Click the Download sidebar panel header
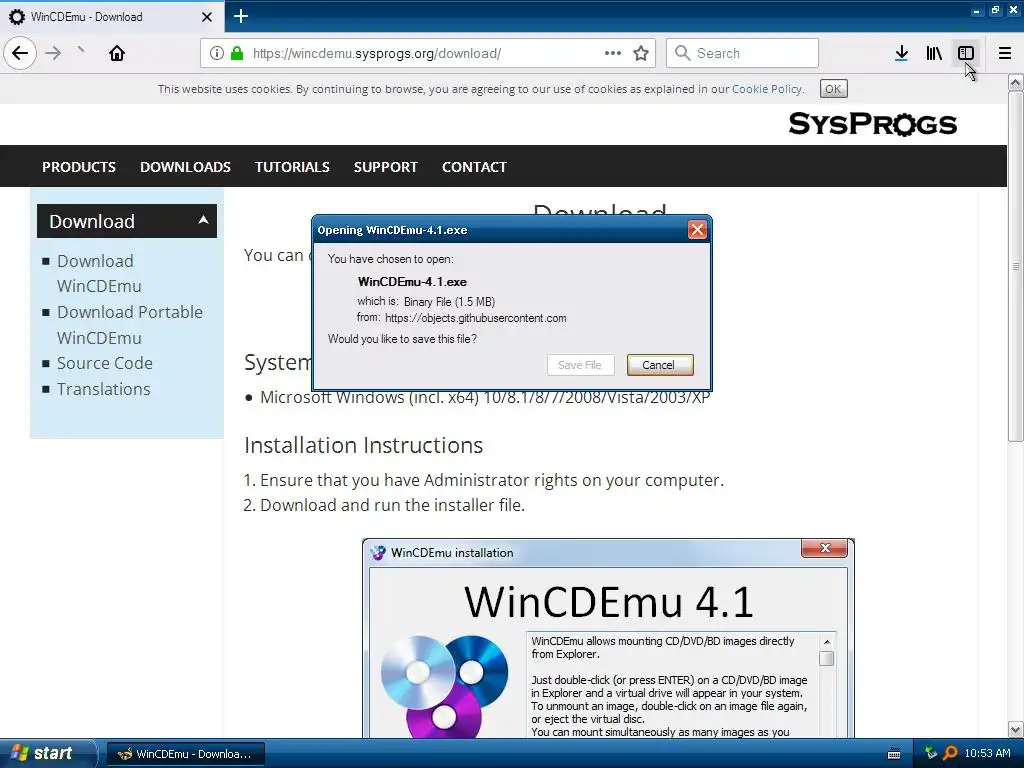The height and width of the screenshot is (768, 1024). (127, 221)
